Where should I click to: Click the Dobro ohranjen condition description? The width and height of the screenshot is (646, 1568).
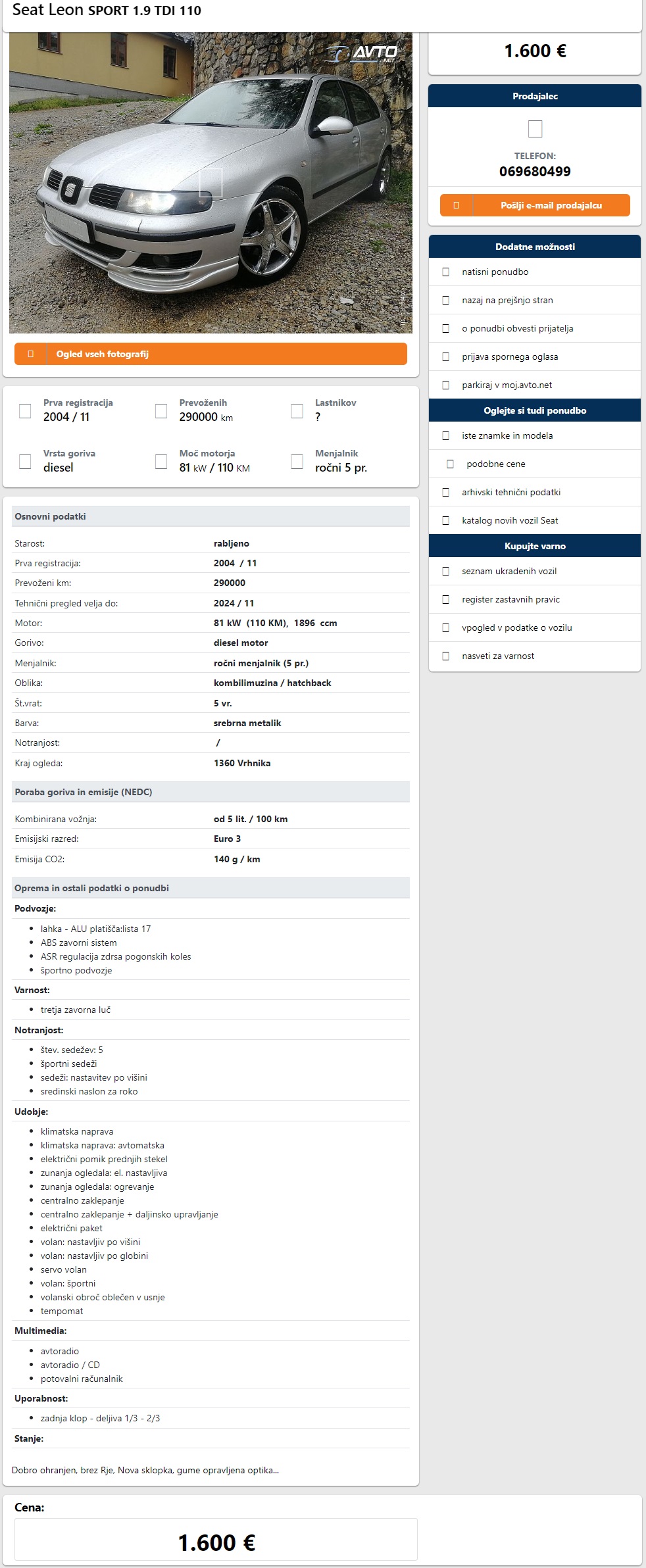[145, 1470]
